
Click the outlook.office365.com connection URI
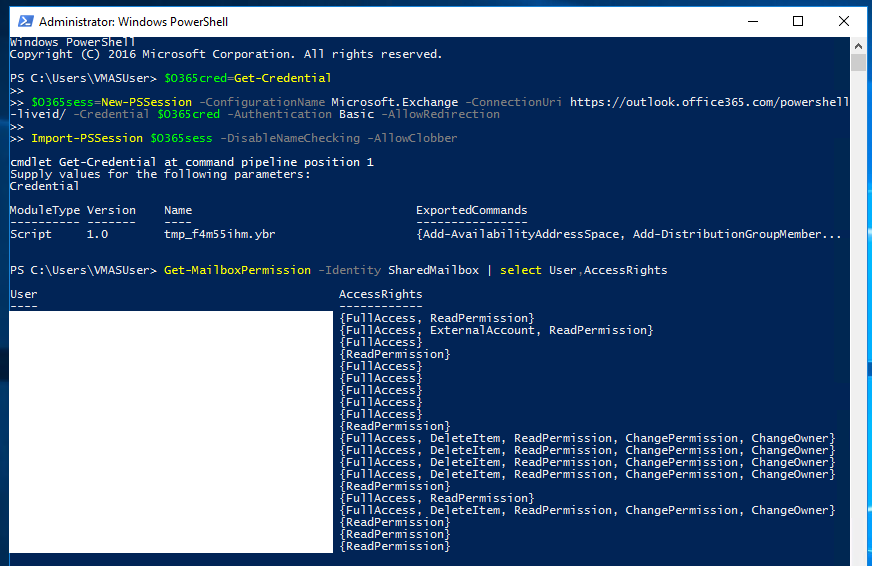click(709, 102)
